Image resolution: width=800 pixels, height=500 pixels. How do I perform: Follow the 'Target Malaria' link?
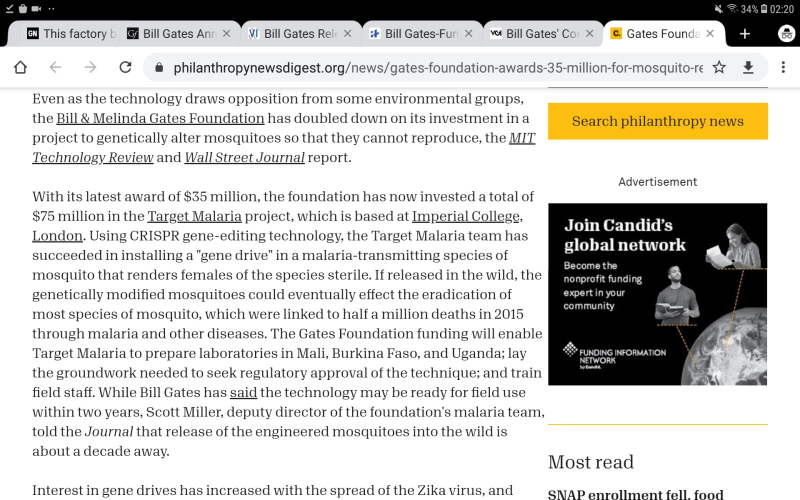click(x=194, y=216)
